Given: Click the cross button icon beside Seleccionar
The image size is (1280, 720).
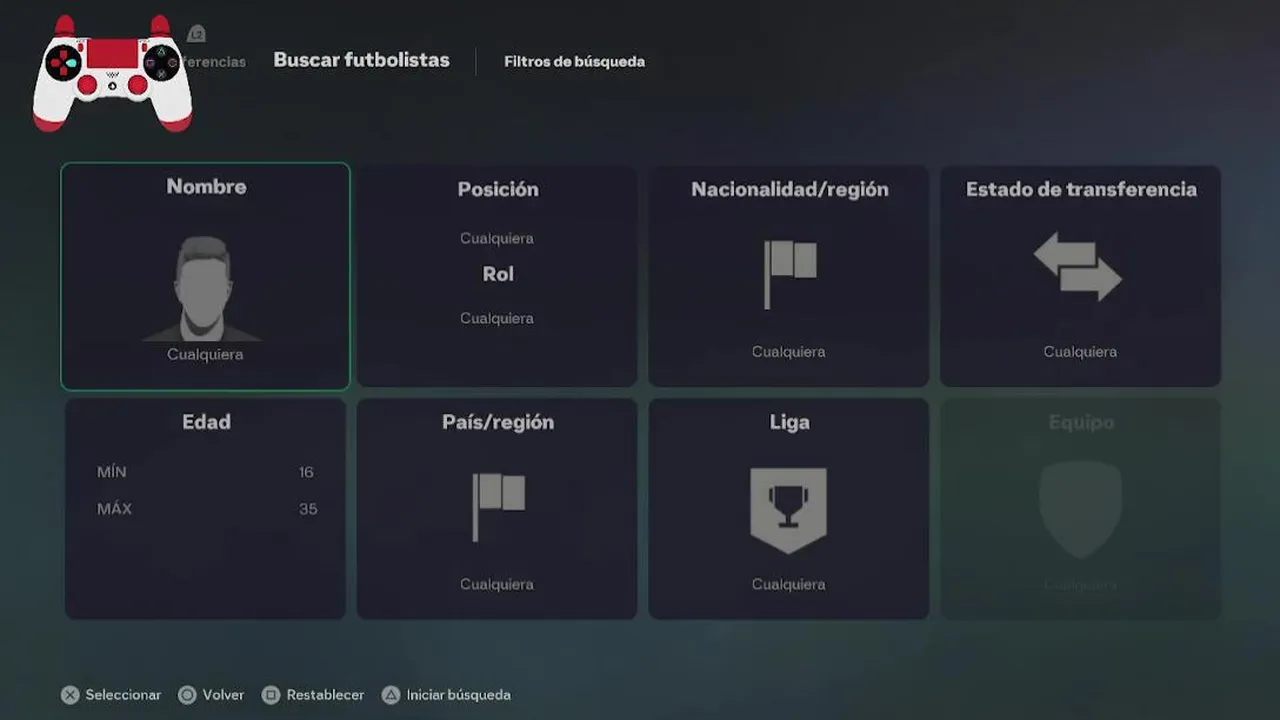Looking at the screenshot, I should [70, 695].
